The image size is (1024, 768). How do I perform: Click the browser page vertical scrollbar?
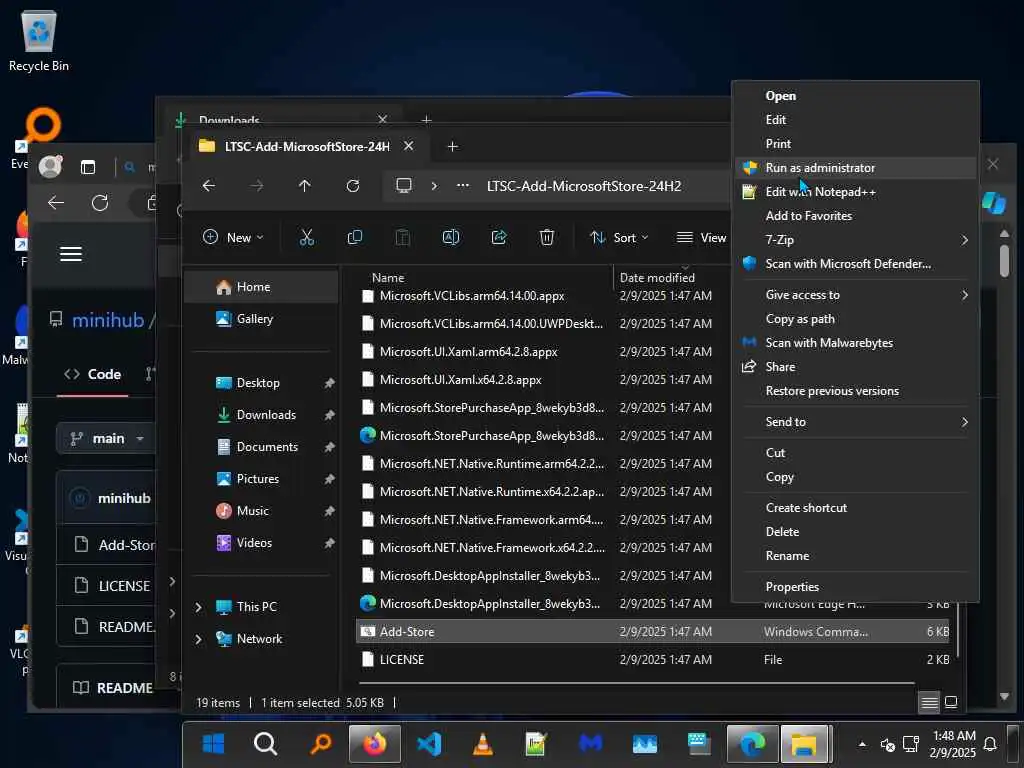point(1004,261)
